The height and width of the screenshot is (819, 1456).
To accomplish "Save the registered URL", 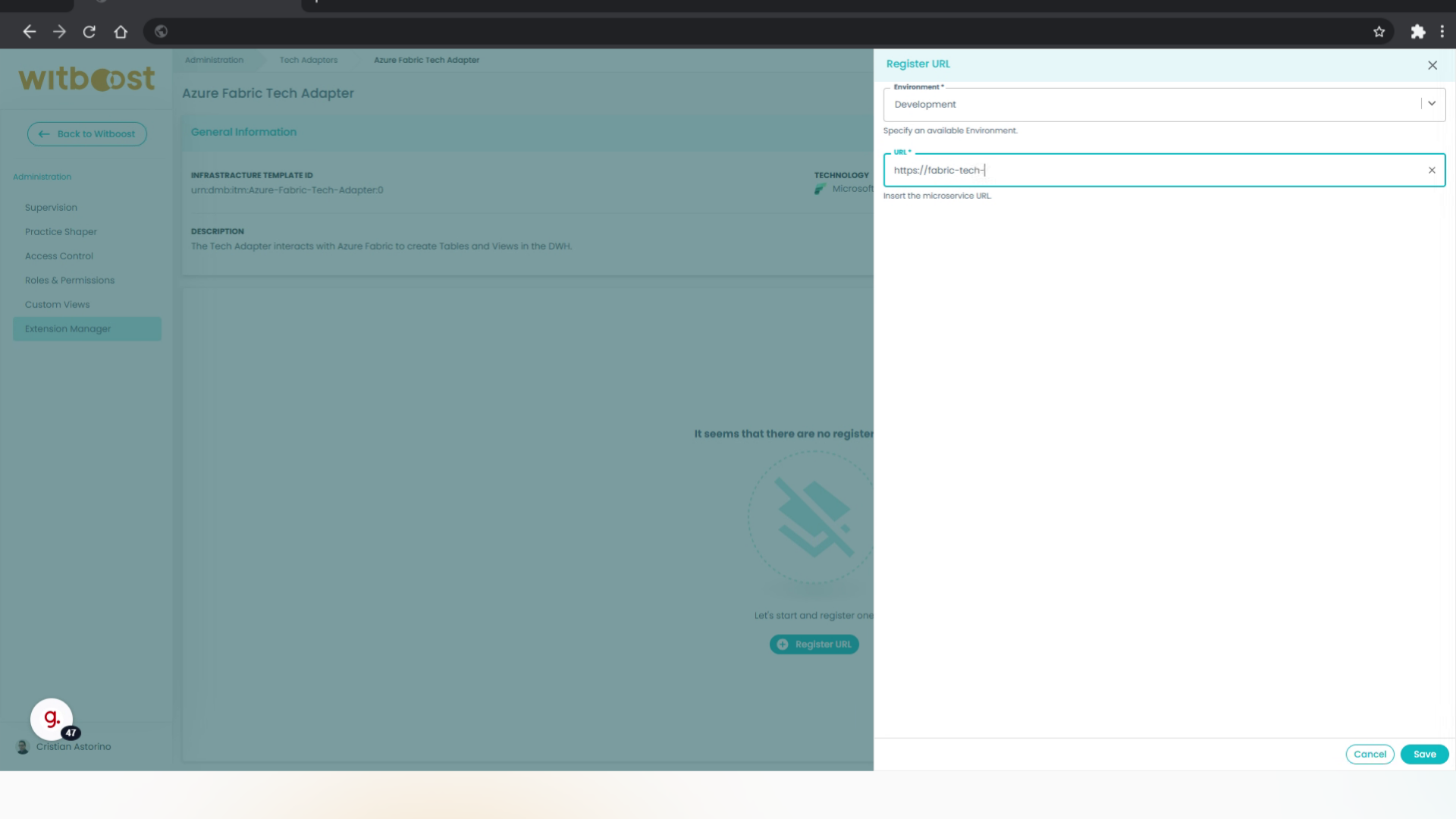I will (1424, 755).
